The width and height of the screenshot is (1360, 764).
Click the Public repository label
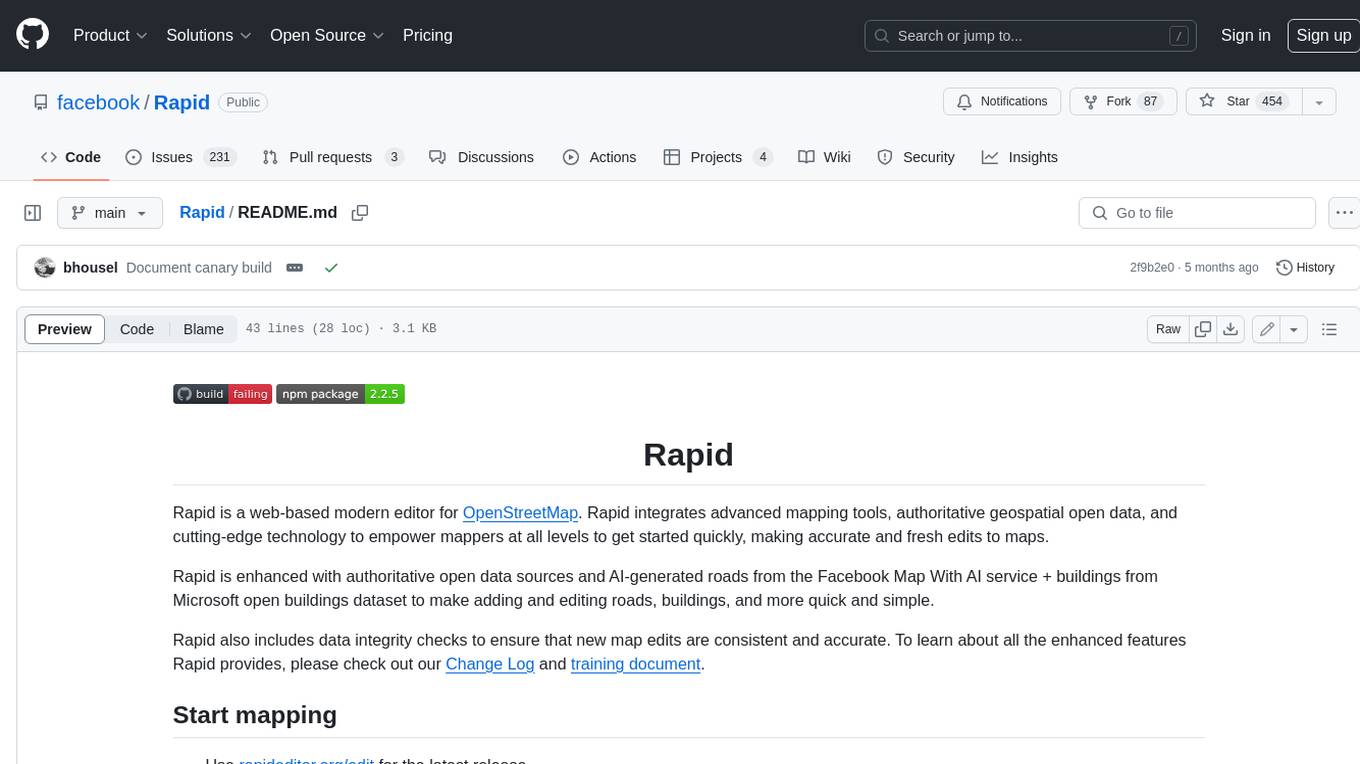coord(243,102)
